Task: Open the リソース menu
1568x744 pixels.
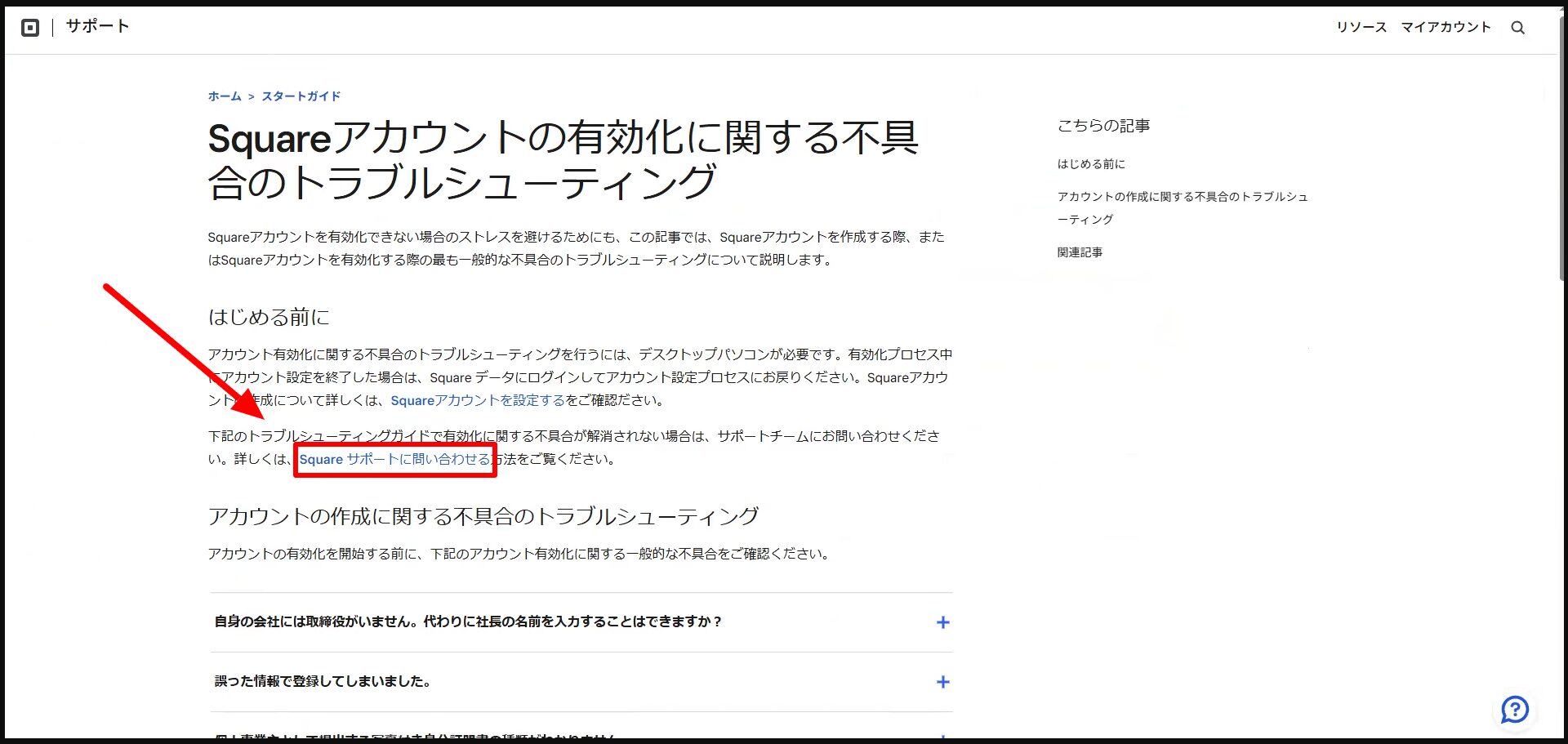Action: pyautogui.click(x=1361, y=27)
